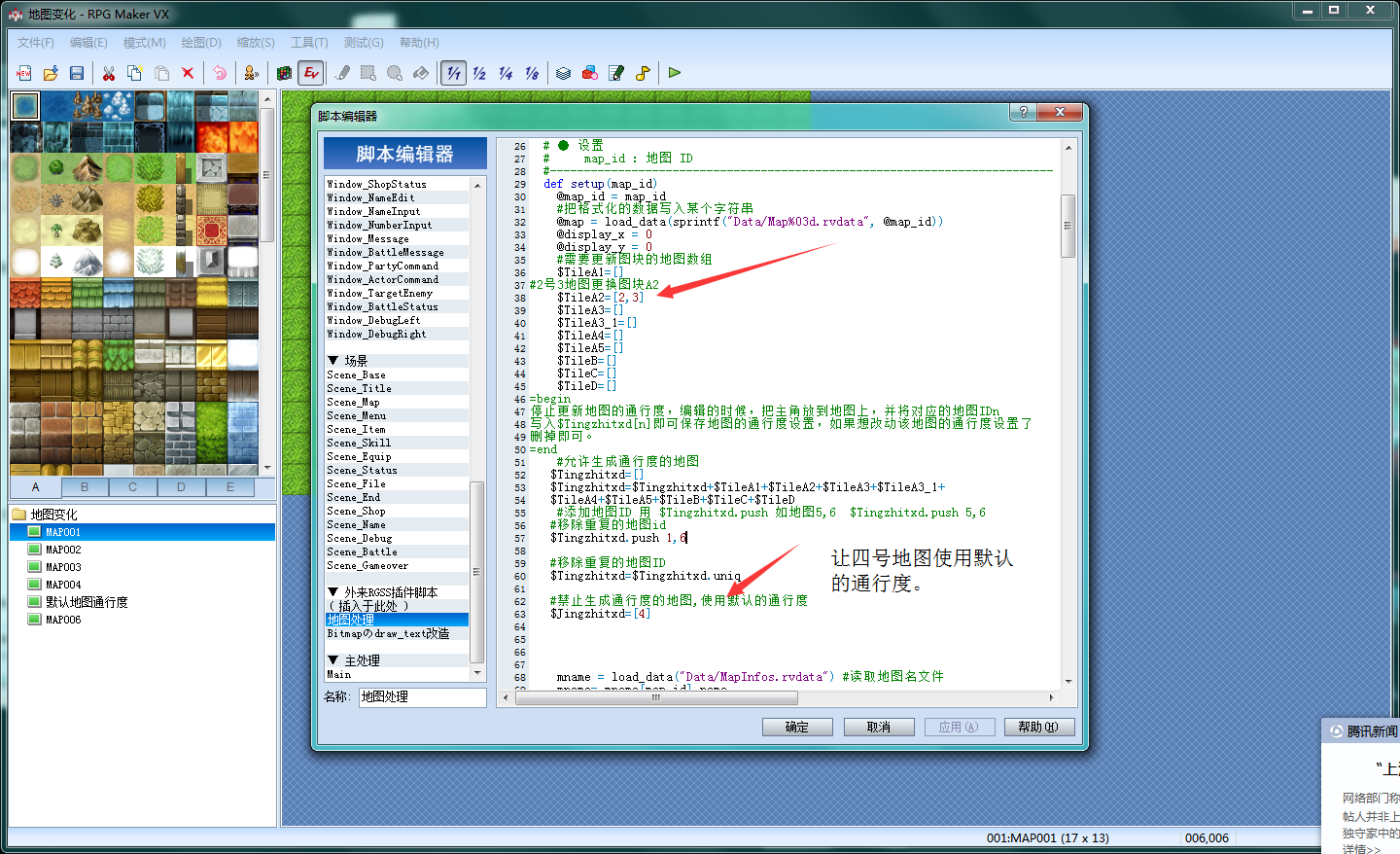This screenshot has width=1400, height=854.
Task: Switch to Map editing mode icon
Action: [284, 73]
